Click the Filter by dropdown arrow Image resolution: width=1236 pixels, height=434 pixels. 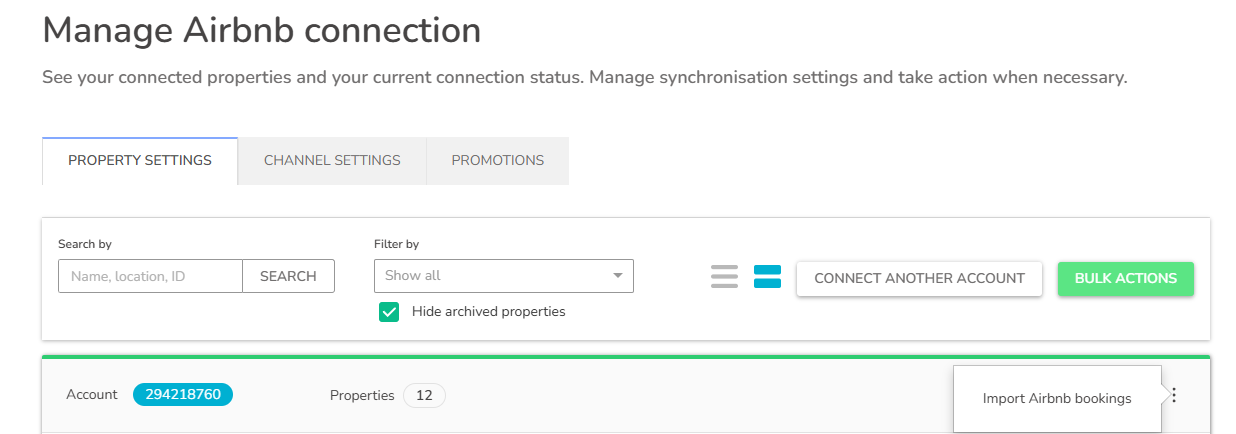click(617, 276)
